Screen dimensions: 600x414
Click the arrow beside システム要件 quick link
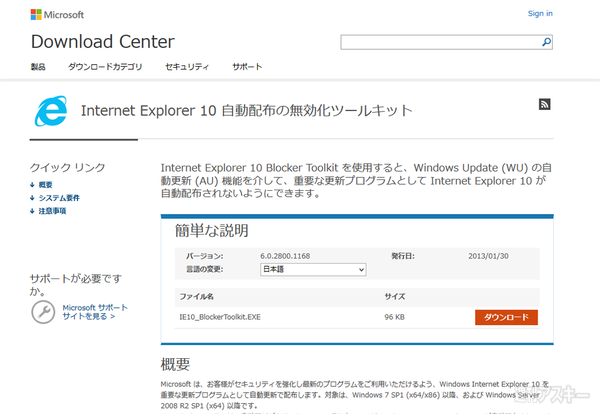32,198
